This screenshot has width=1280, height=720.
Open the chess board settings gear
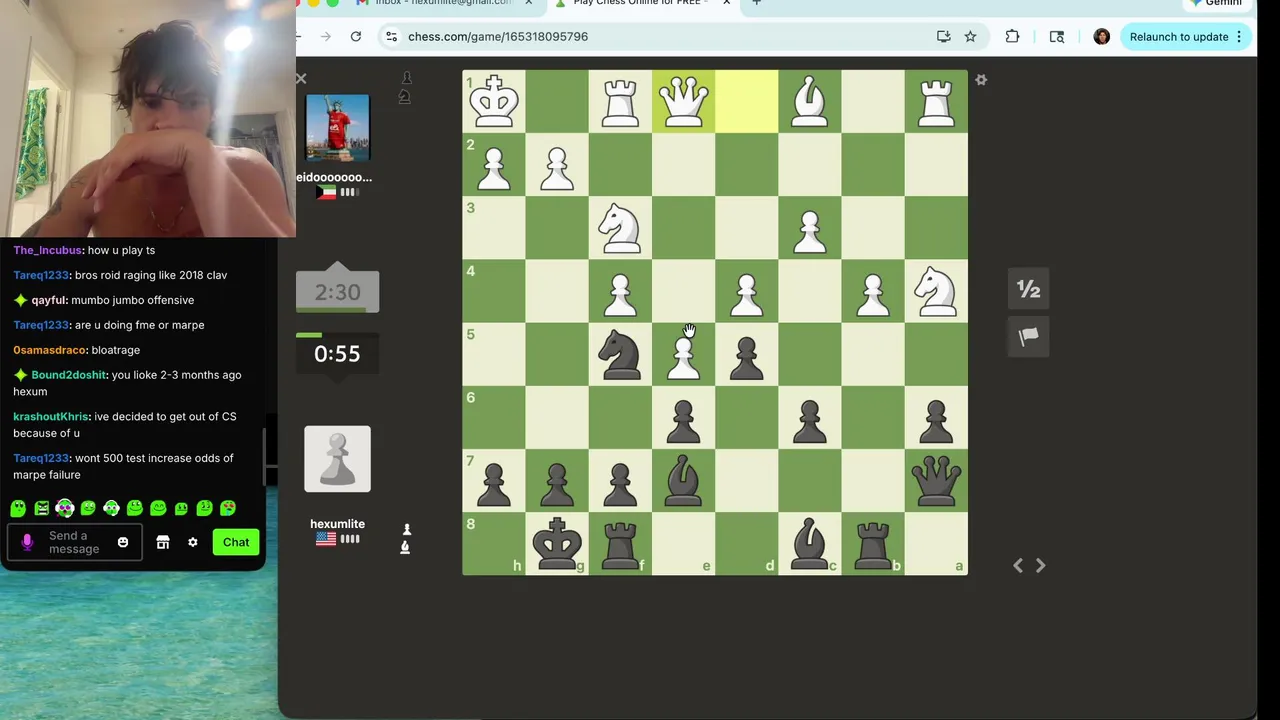(x=981, y=80)
